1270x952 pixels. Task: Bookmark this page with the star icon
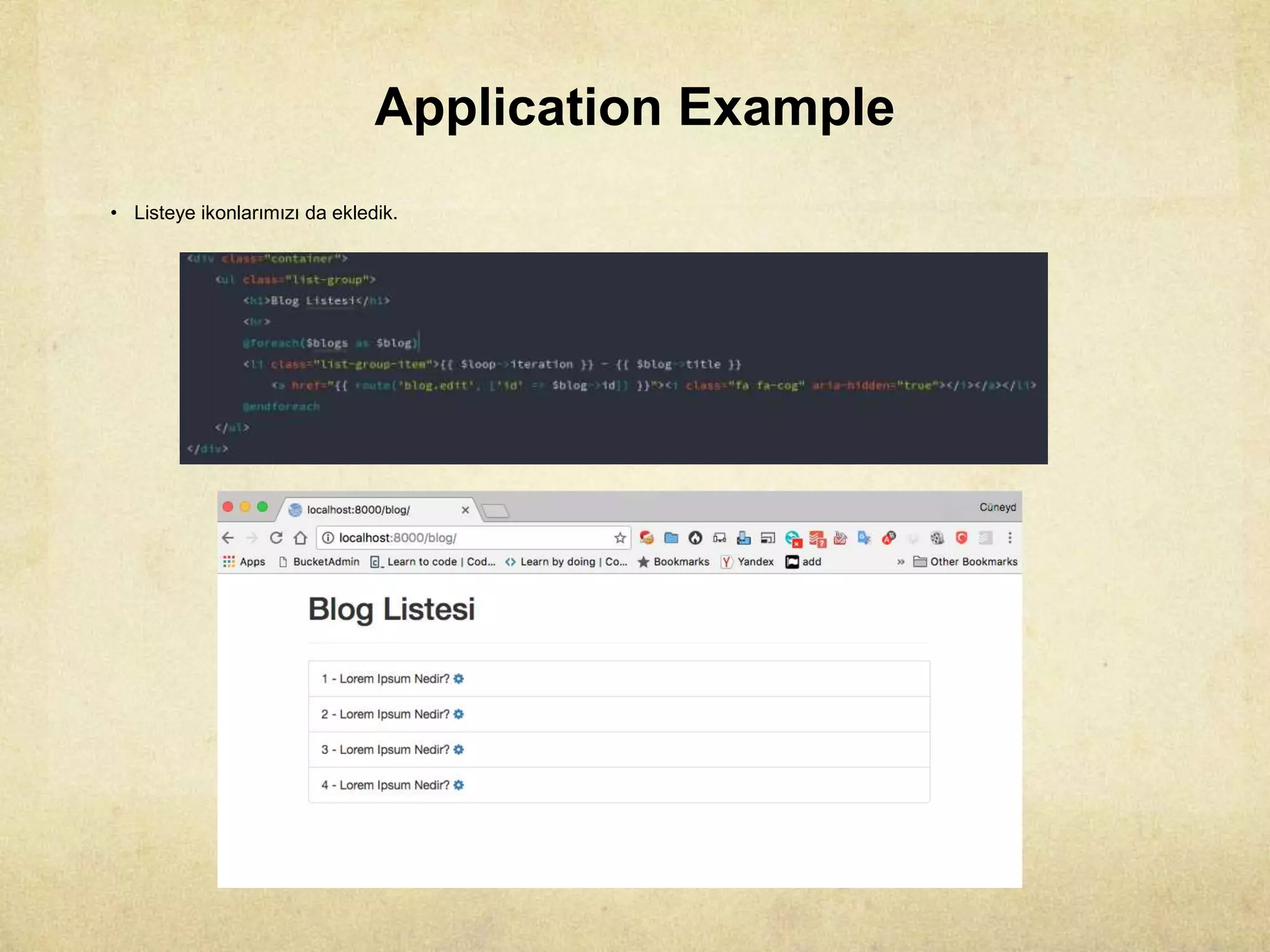click(x=619, y=538)
